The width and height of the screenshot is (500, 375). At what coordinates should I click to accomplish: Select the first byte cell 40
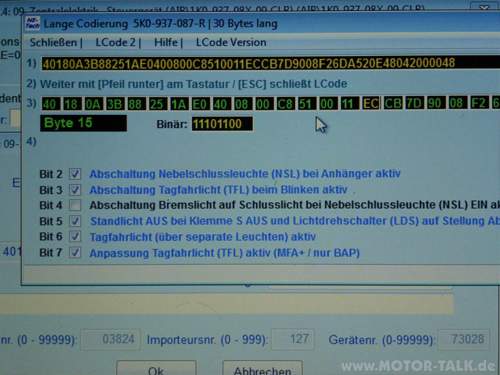coord(50,104)
